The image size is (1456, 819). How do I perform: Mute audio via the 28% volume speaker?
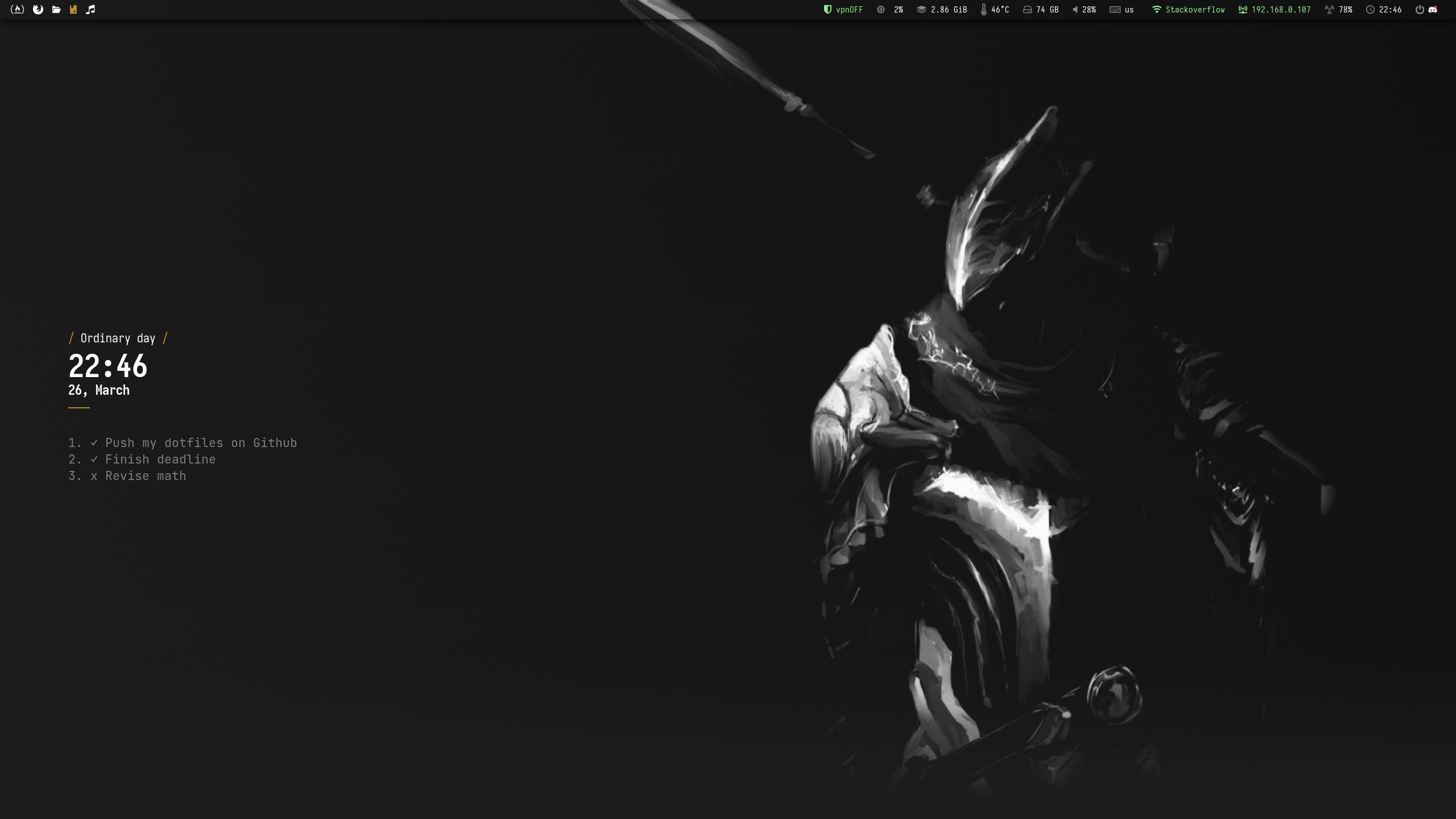(1075, 10)
